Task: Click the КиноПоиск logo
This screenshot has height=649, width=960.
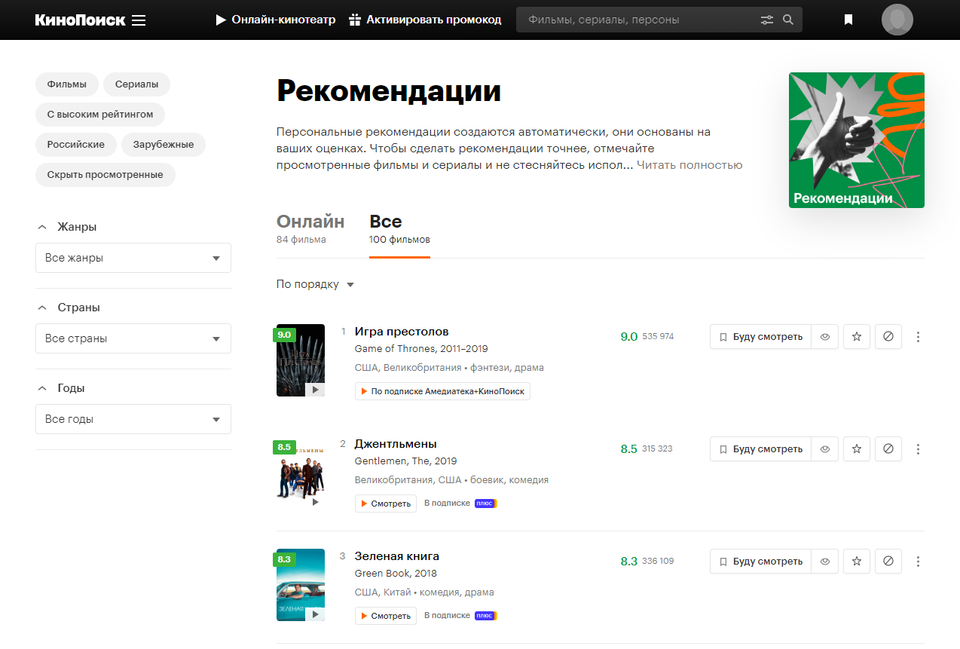Action: (80, 20)
